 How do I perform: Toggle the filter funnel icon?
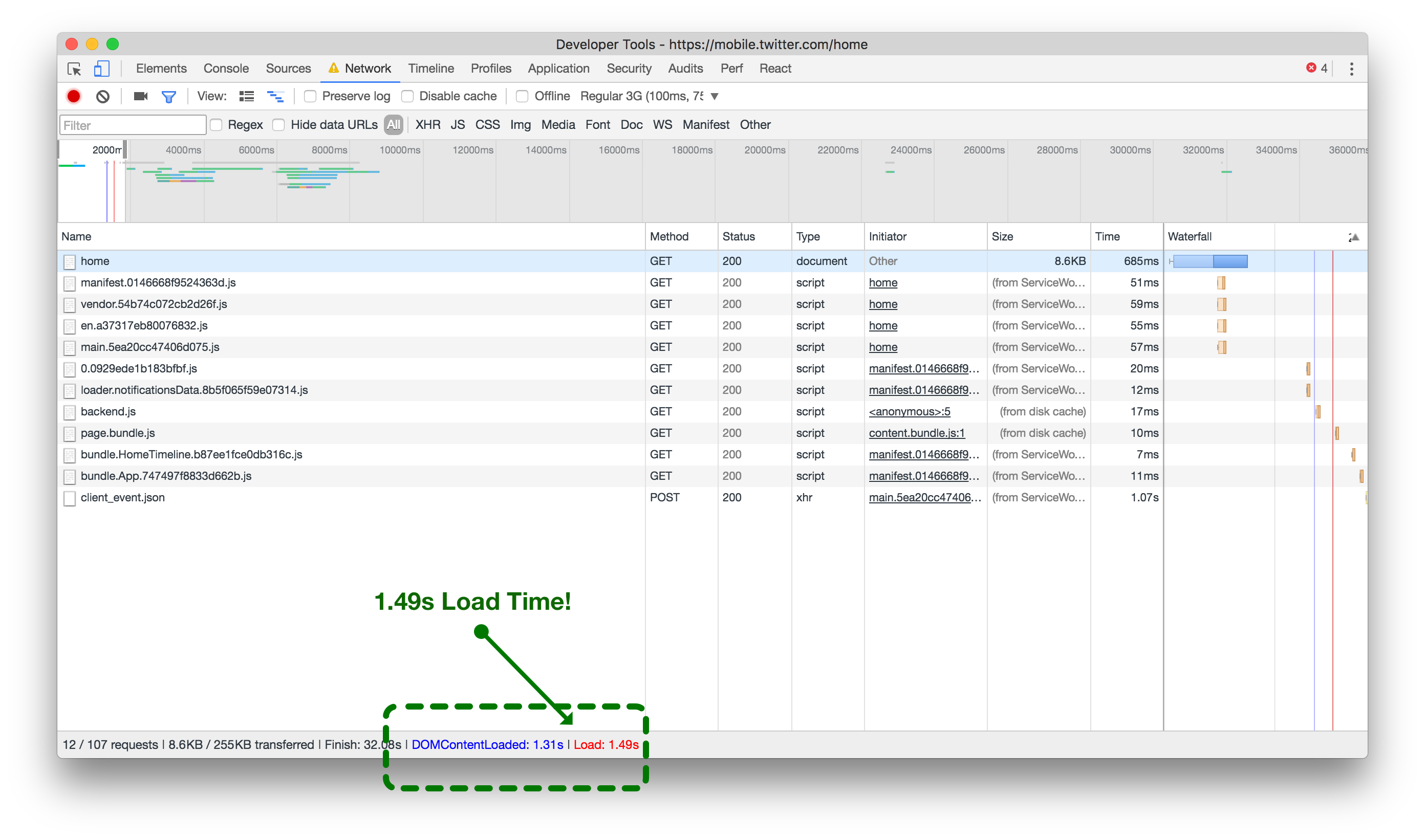169,97
